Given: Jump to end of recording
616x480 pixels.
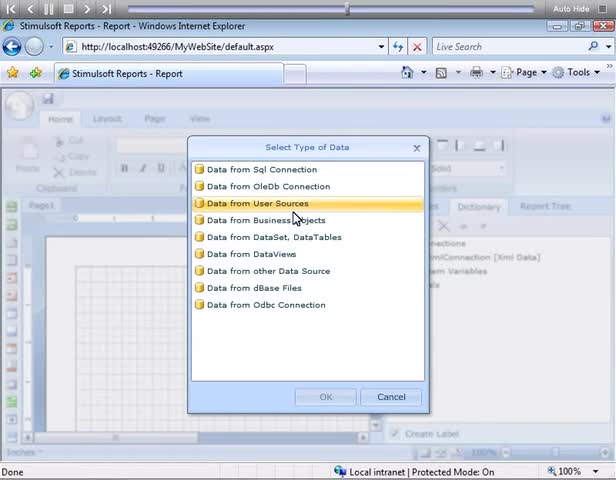Looking at the screenshot, I should point(106,9).
